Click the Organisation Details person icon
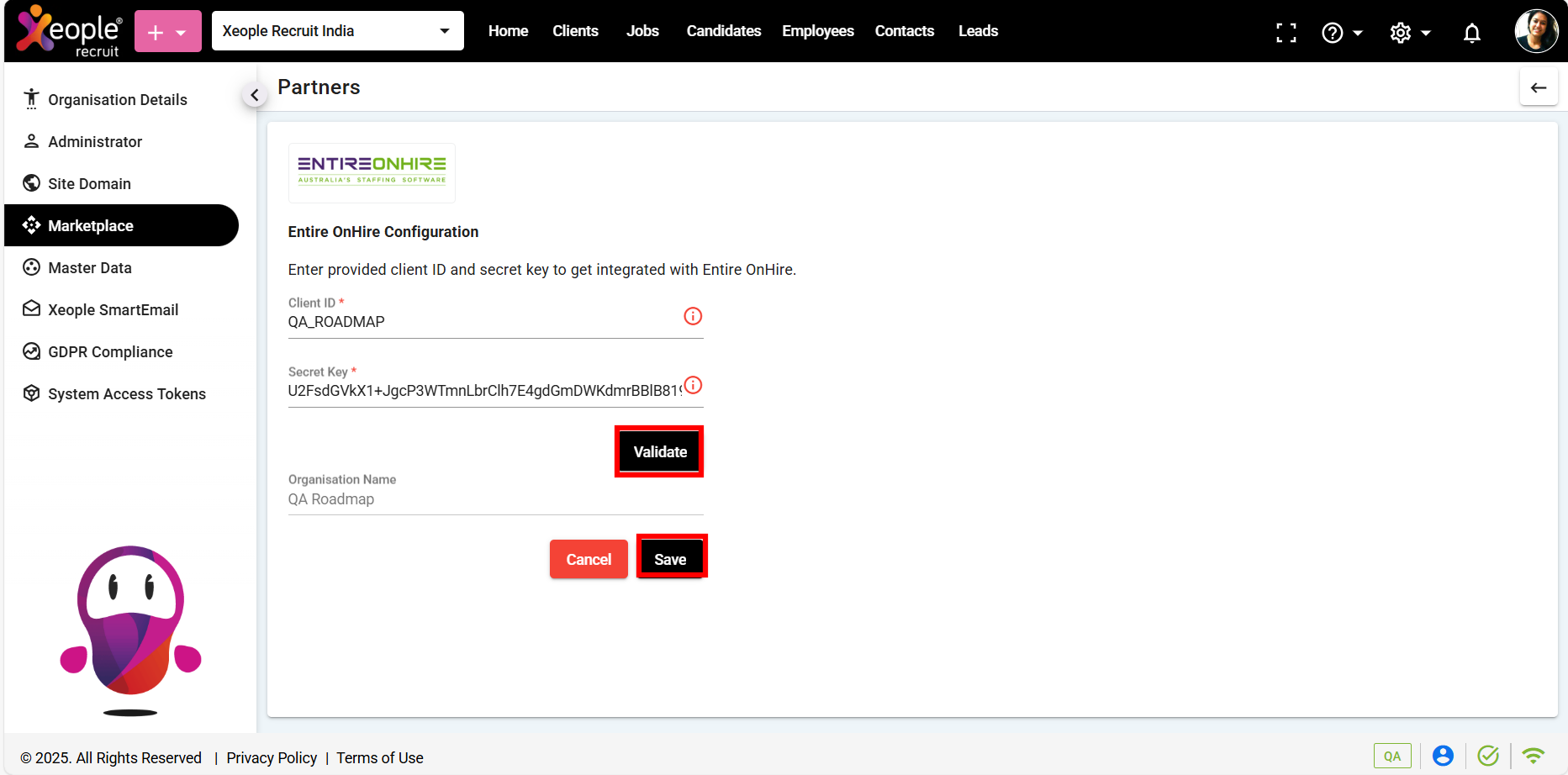Image resolution: width=1568 pixels, height=775 pixels. point(31,99)
